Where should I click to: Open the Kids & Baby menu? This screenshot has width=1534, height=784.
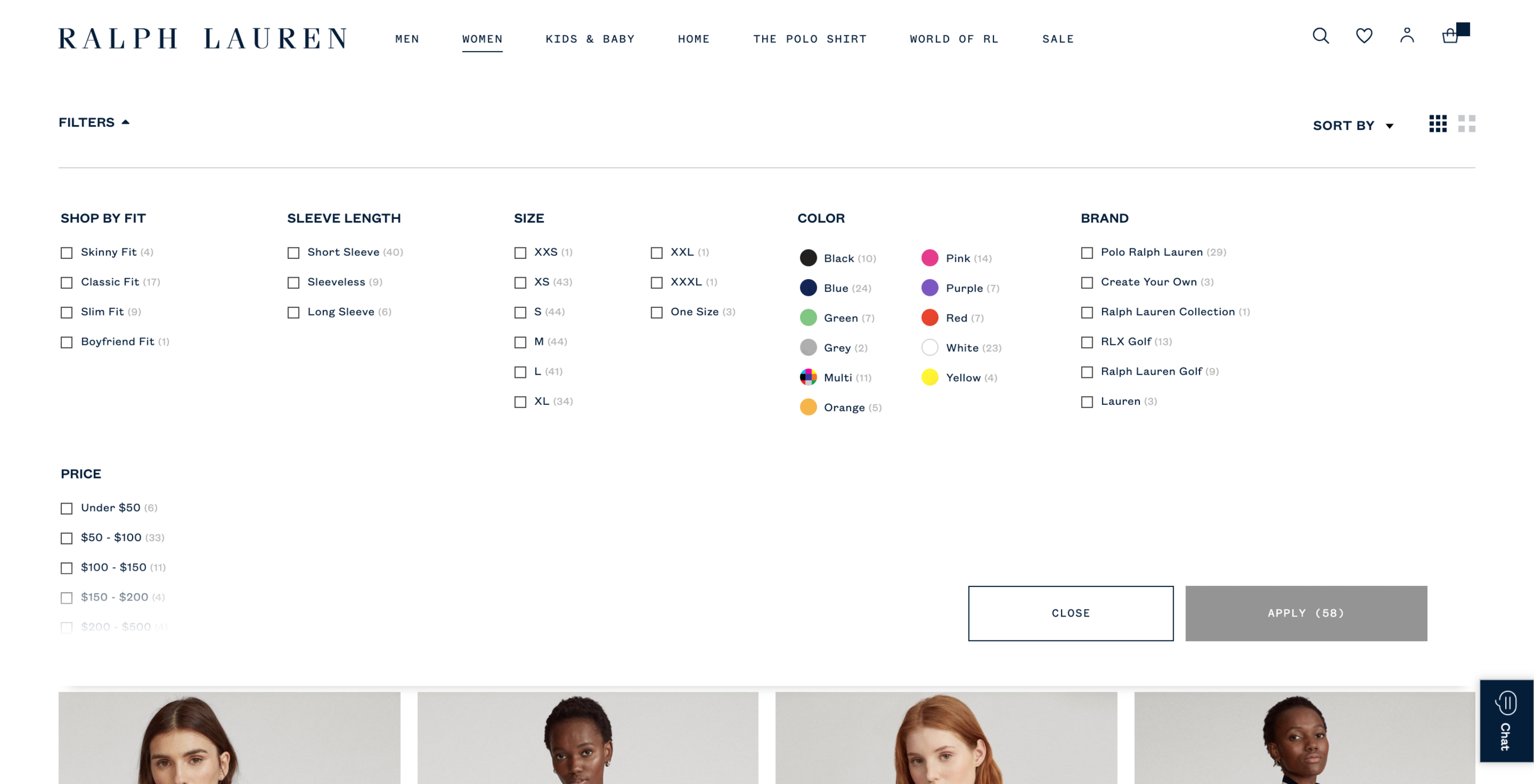590,39
